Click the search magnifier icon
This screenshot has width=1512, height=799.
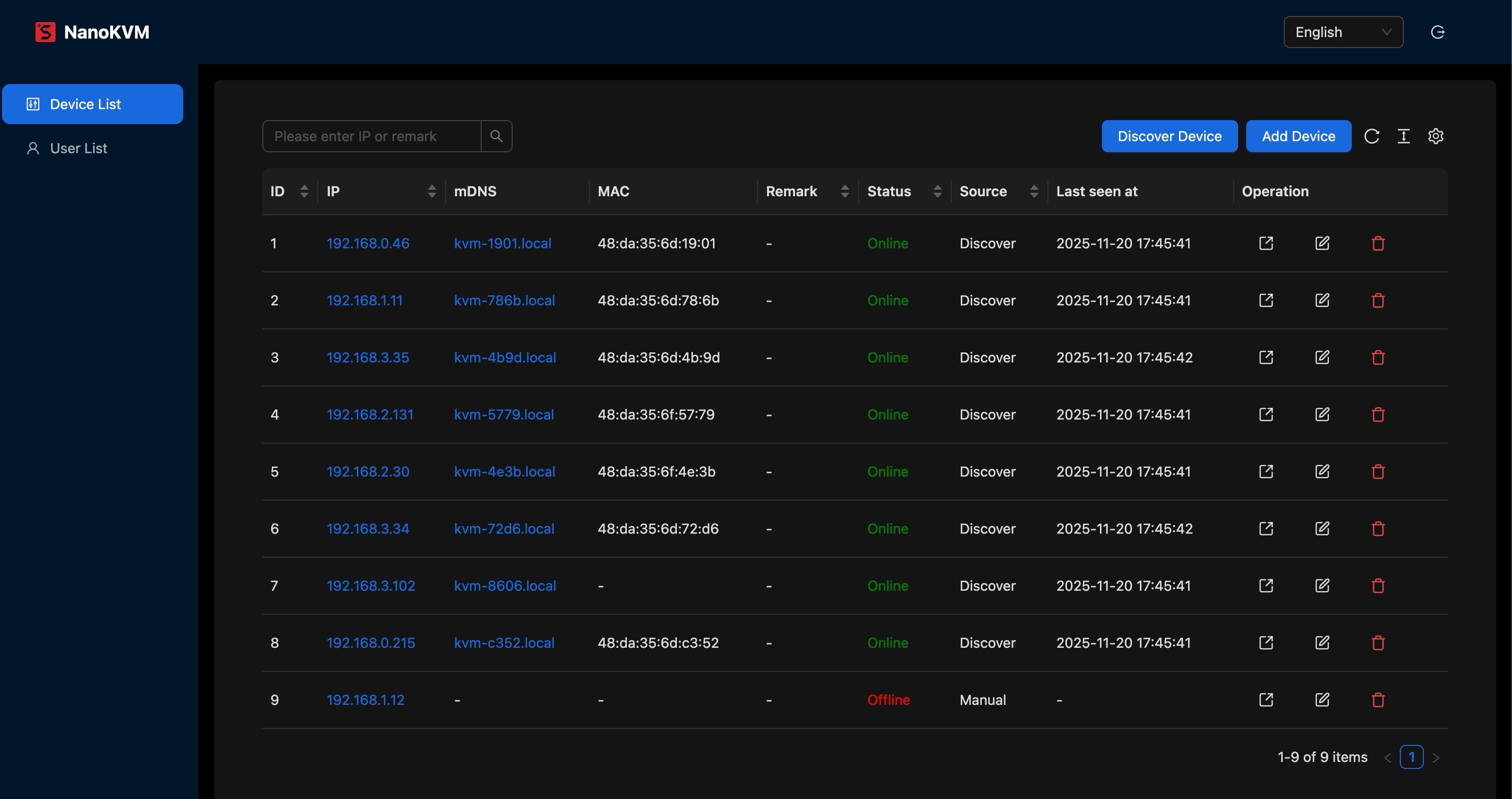click(x=496, y=136)
